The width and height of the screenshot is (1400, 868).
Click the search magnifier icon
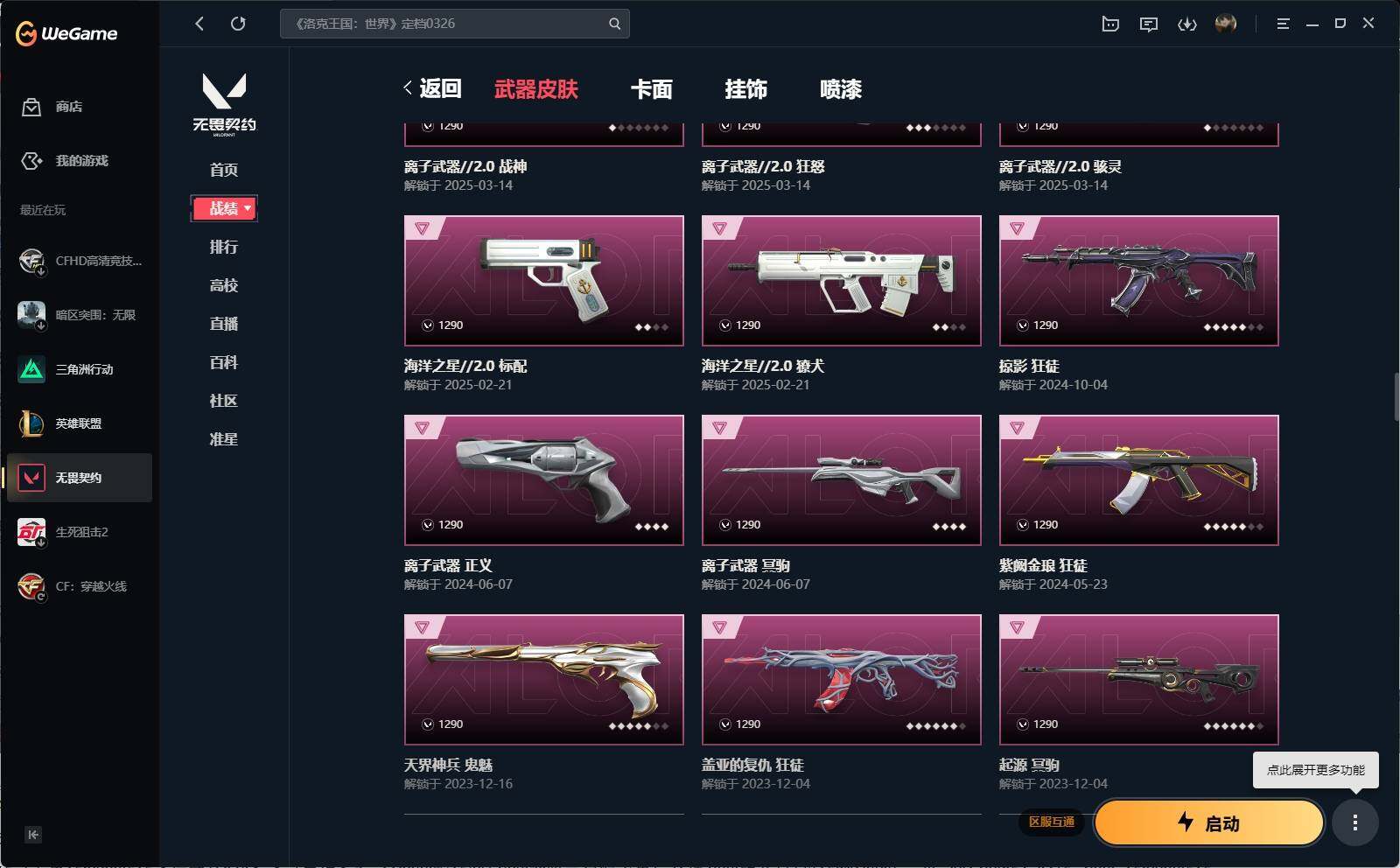tap(614, 24)
